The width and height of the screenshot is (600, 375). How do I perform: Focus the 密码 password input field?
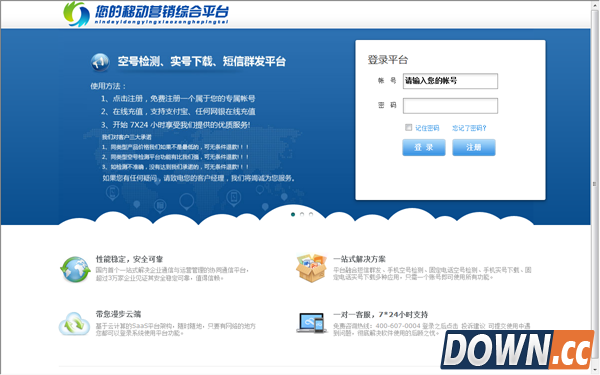[x=450, y=106]
